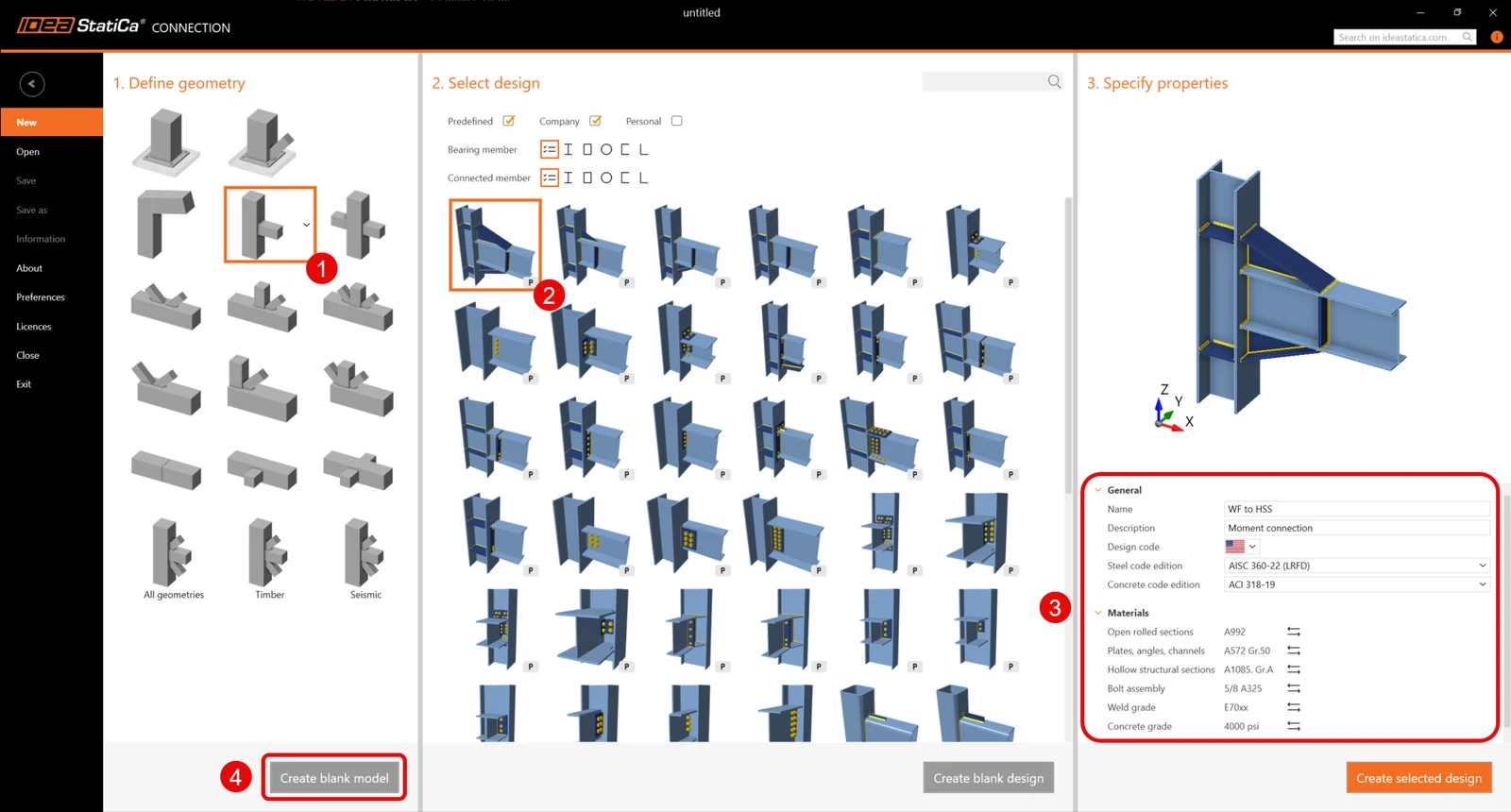This screenshot has height=812, width=1511.
Task: Click the Create blank model button
Action: [334, 778]
